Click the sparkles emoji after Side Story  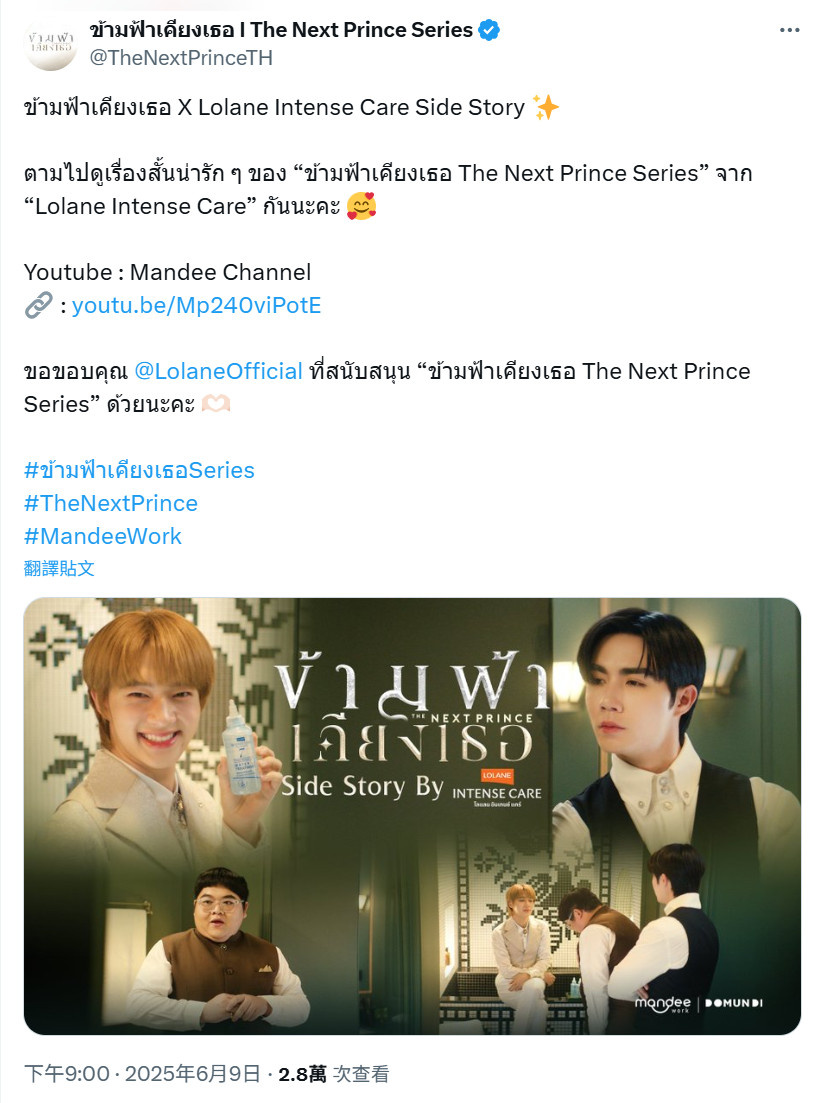pyautogui.click(x=545, y=107)
